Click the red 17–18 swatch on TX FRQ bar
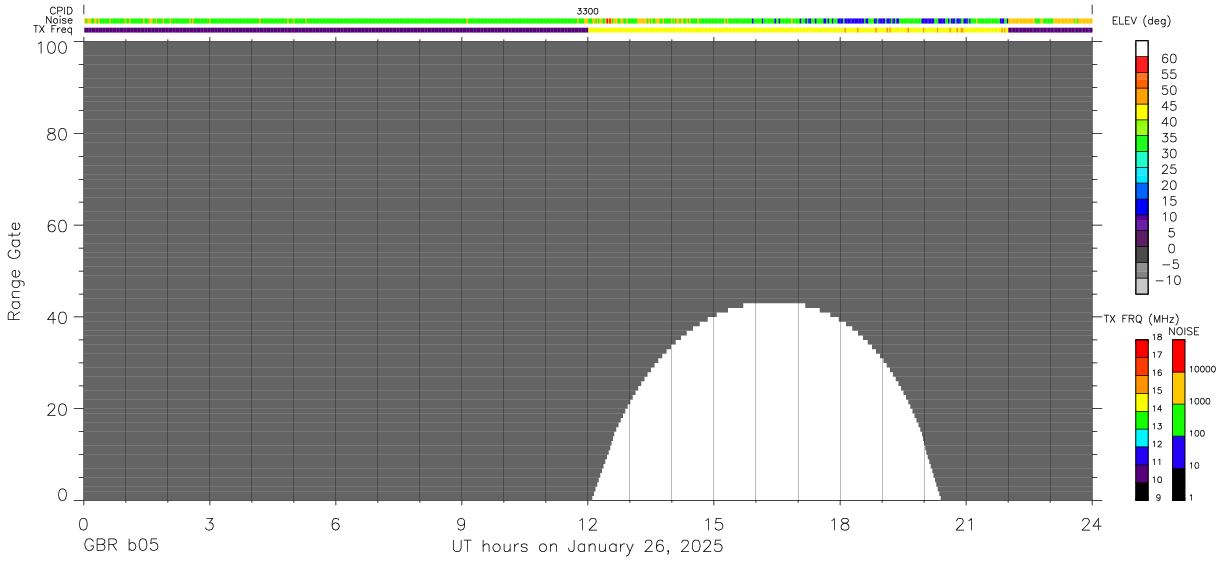The height and width of the screenshot is (567, 1228). pos(1141,348)
